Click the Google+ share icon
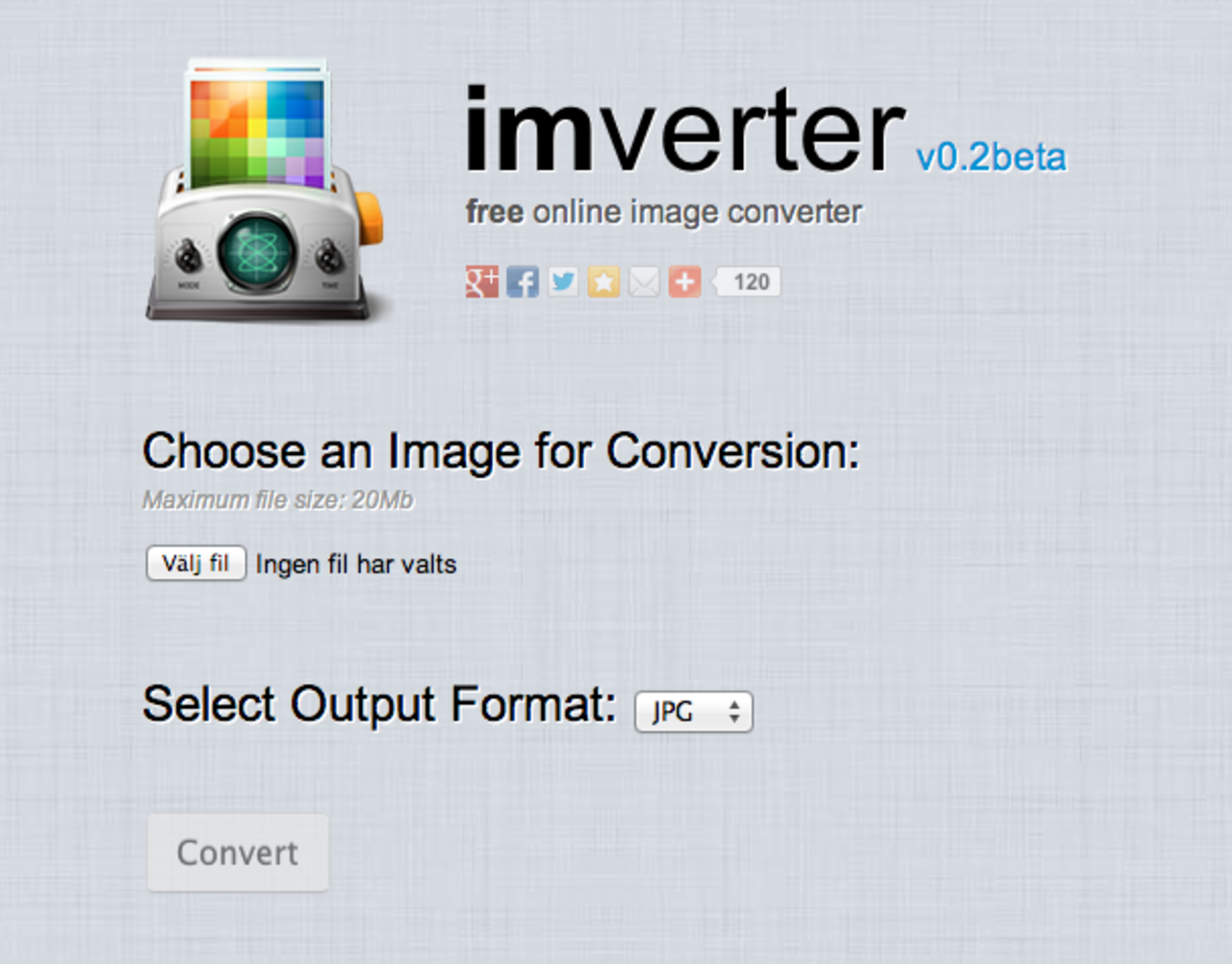Image resolution: width=1232 pixels, height=964 pixels. (482, 282)
